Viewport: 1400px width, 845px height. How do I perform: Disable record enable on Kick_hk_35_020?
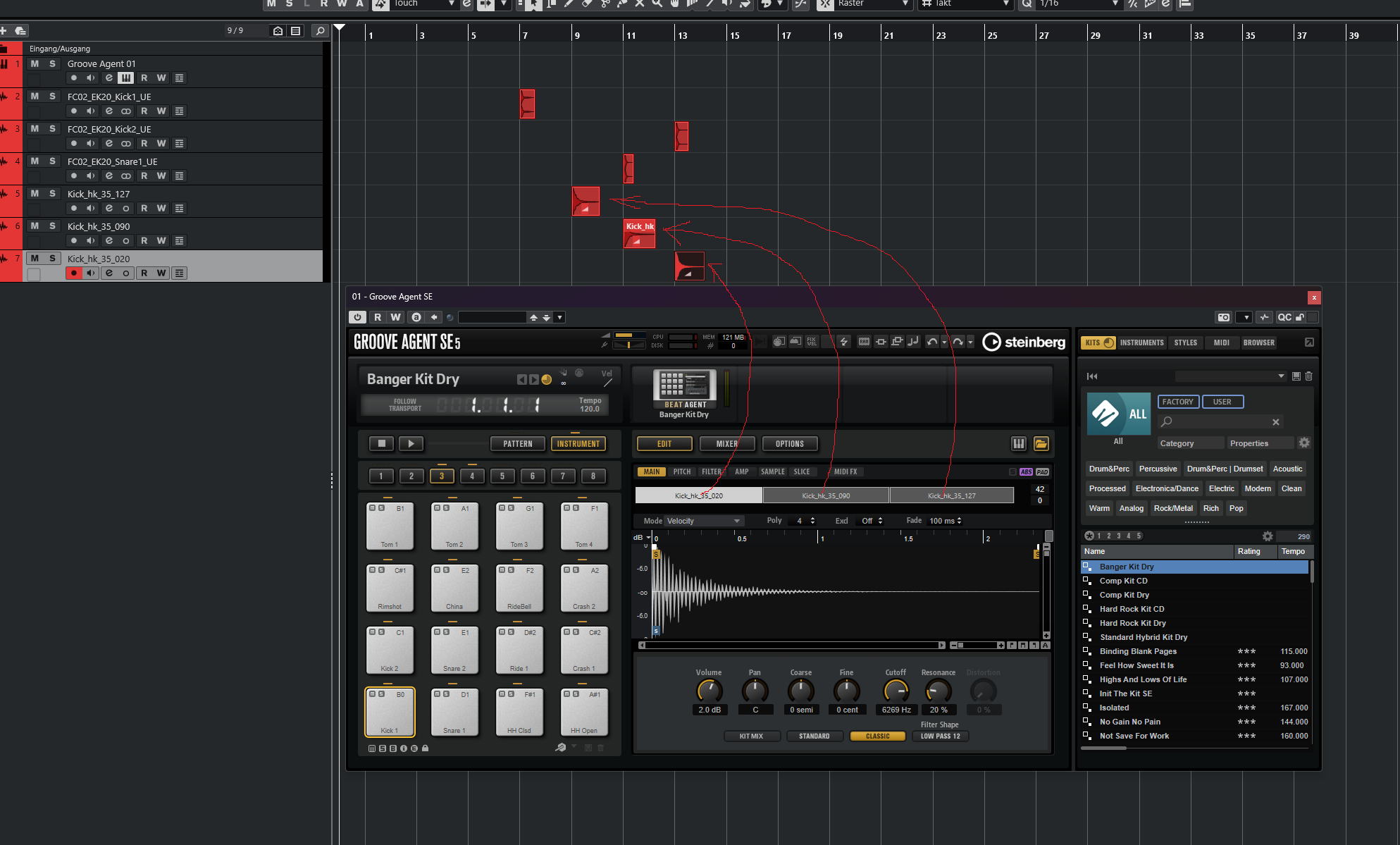click(74, 273)
